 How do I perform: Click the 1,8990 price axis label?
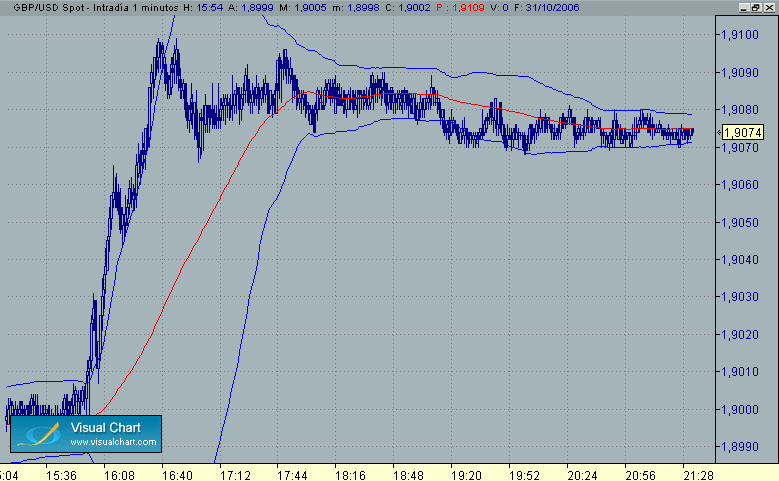740,447
